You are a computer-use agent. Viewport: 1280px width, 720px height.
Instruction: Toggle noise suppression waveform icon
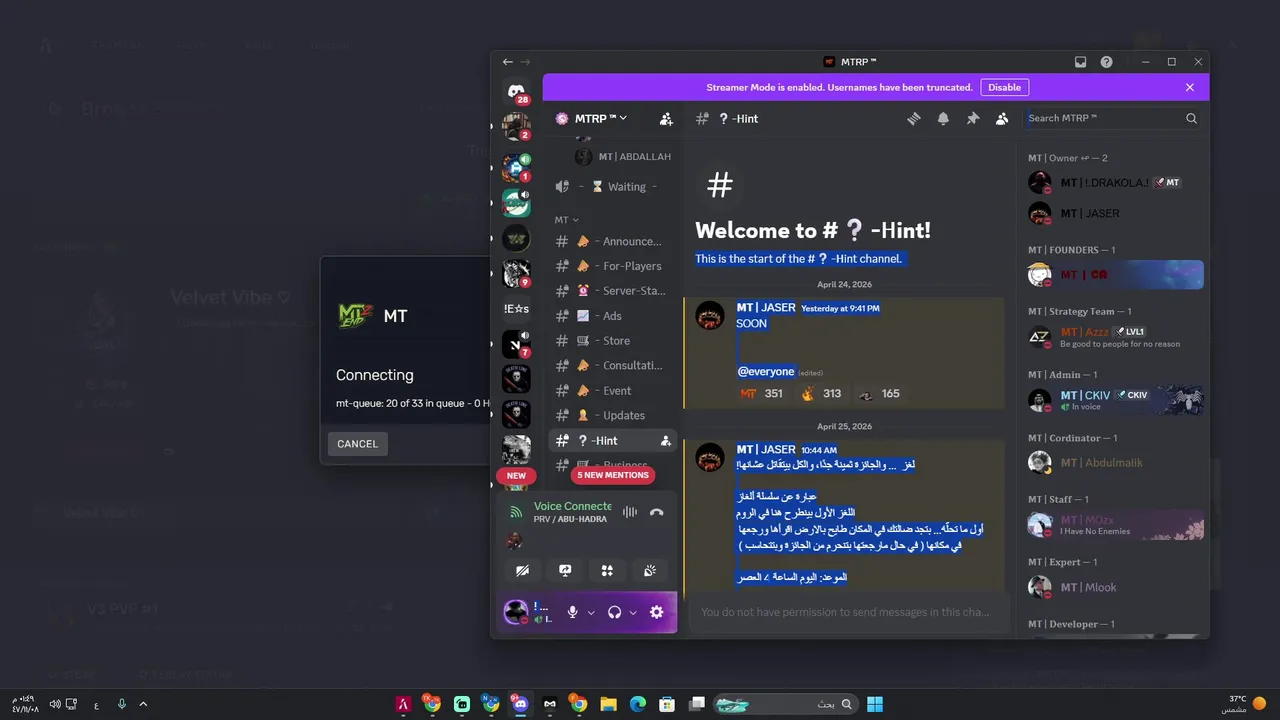click(629, 512)
